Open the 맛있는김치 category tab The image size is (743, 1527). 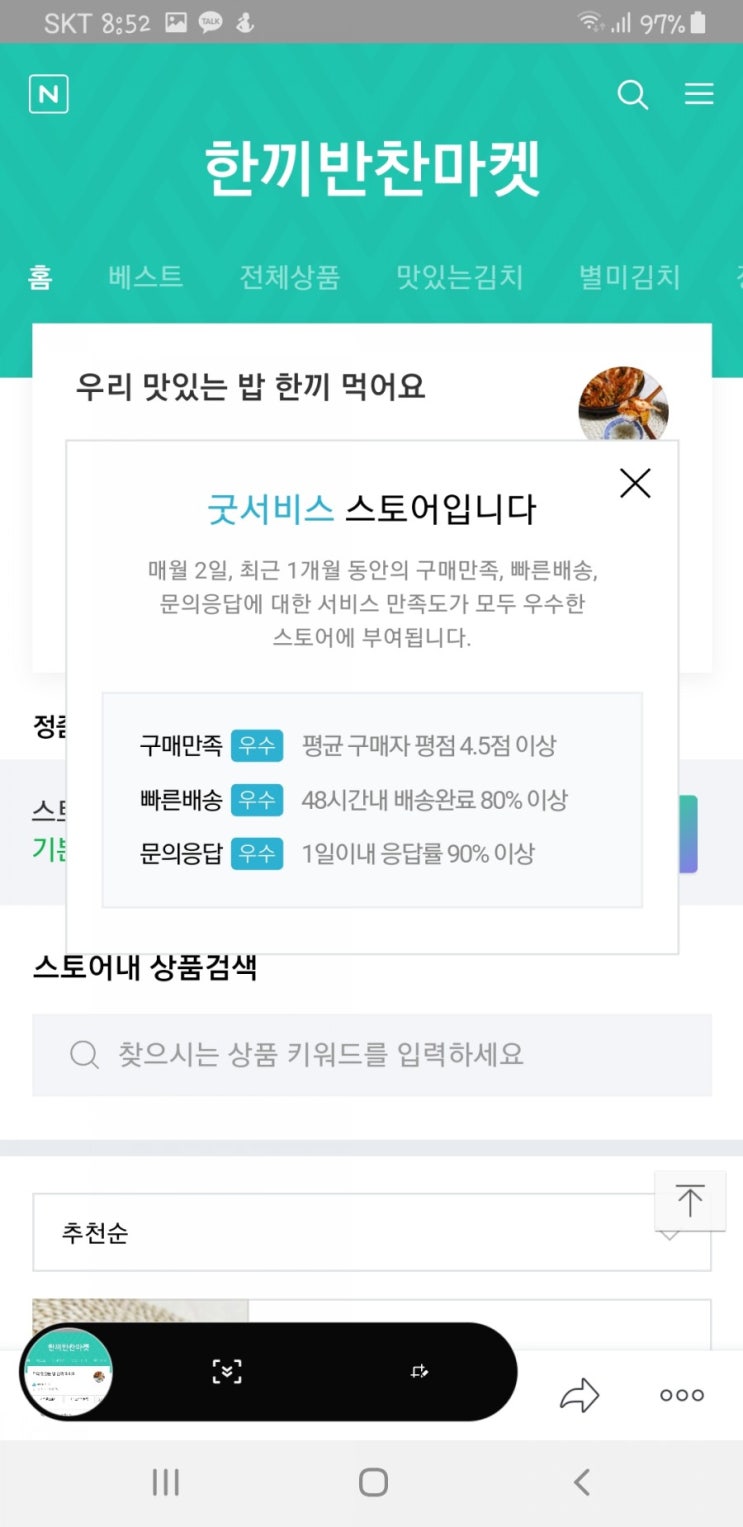(x=459, y=277)
